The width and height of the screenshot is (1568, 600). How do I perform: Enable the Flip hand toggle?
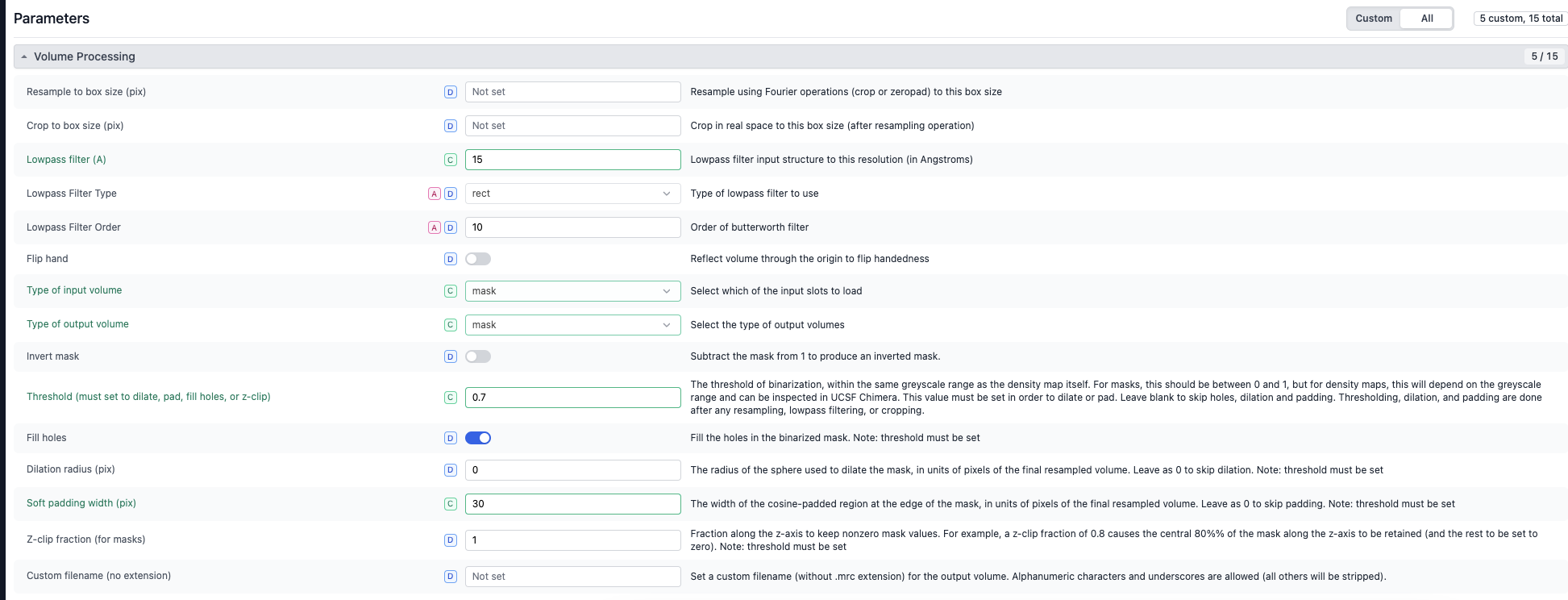(x=478, y=259)
